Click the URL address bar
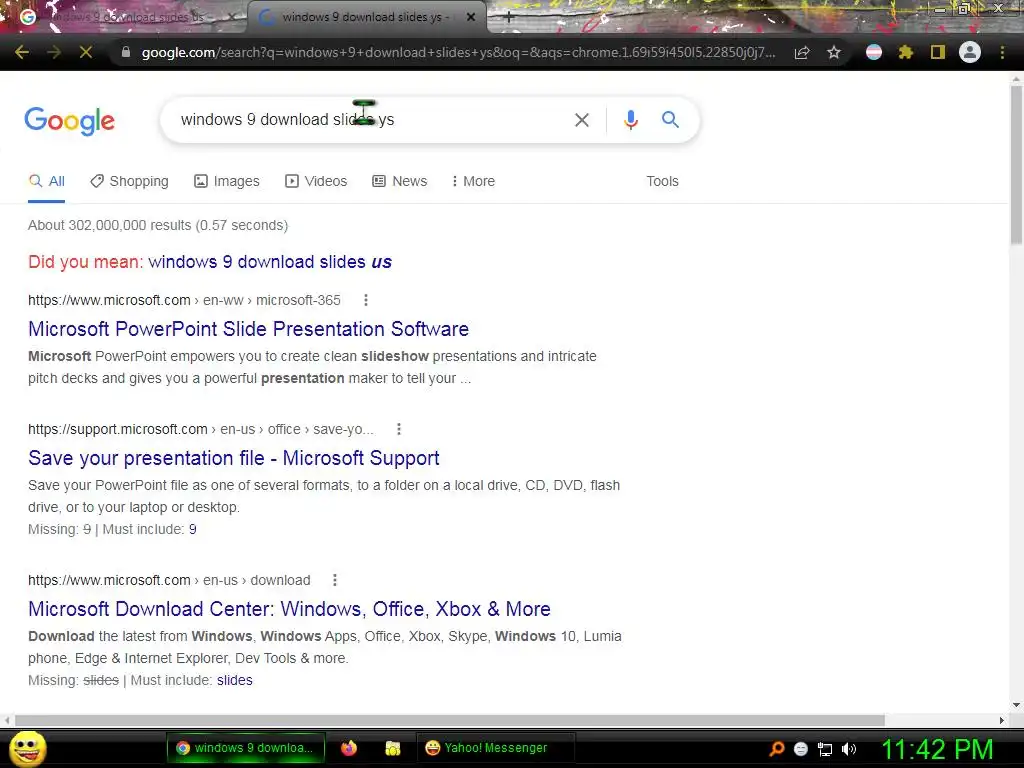The width and height of the screenshot is (1024, 768). tap(458, 52)
